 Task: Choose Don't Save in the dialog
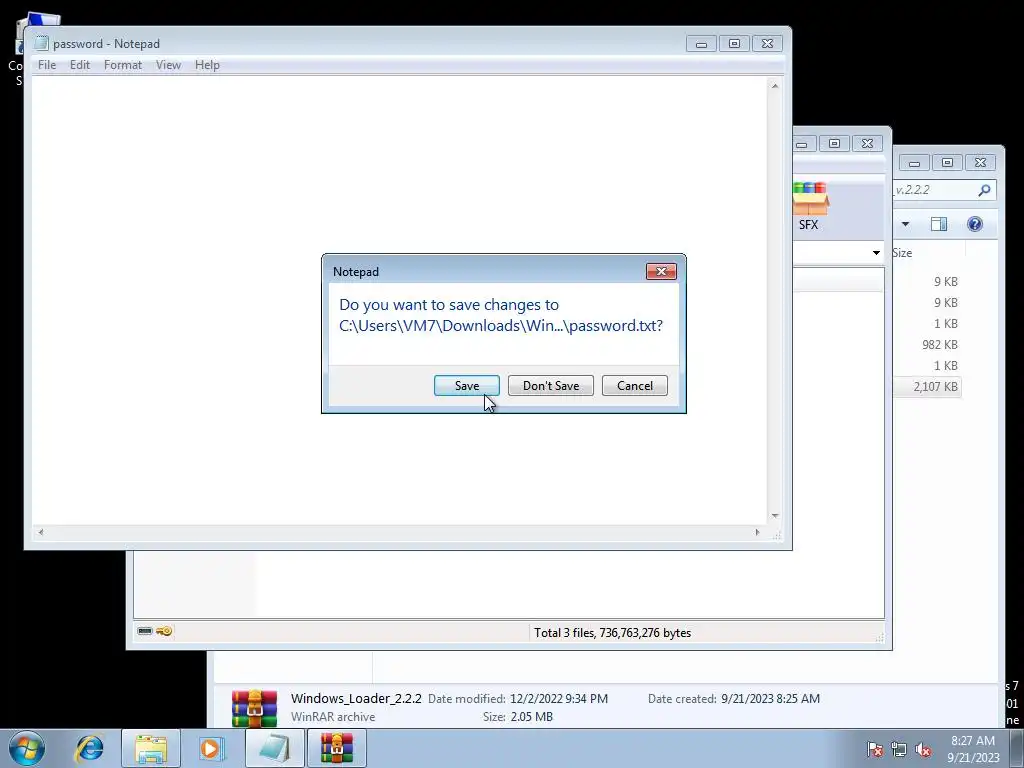pyautogui.click(x=551, y=385)
